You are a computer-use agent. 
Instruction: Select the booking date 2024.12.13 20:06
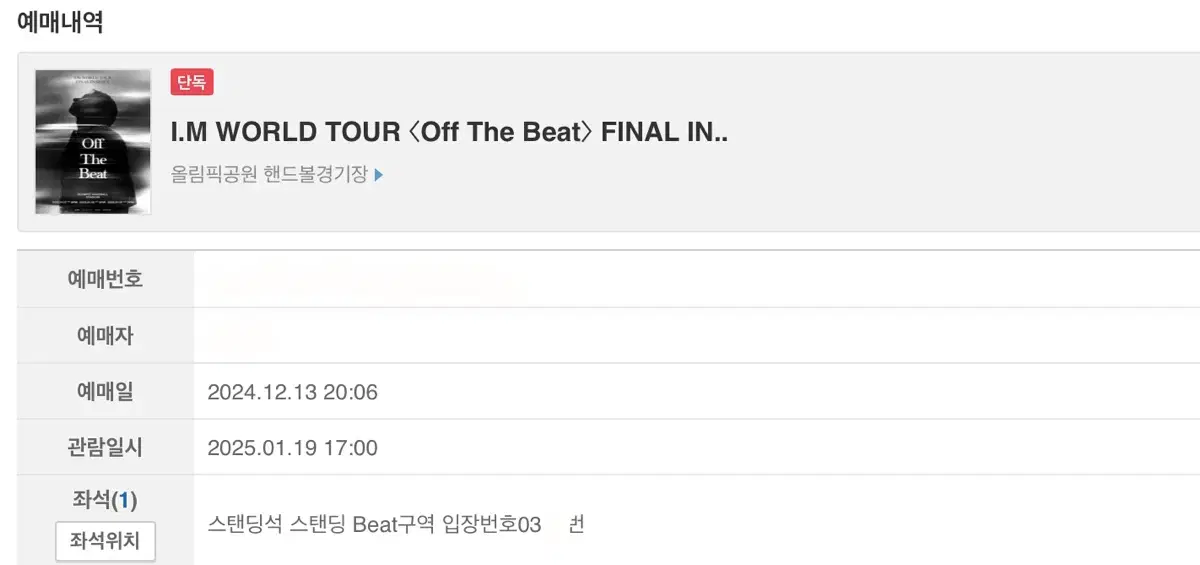[292, 392]
